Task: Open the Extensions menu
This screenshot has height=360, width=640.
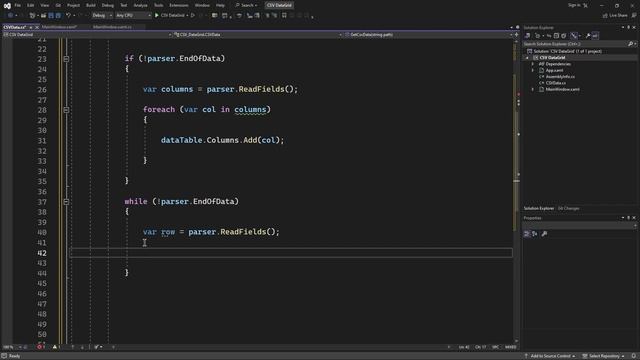Action: tap(179, 5)
